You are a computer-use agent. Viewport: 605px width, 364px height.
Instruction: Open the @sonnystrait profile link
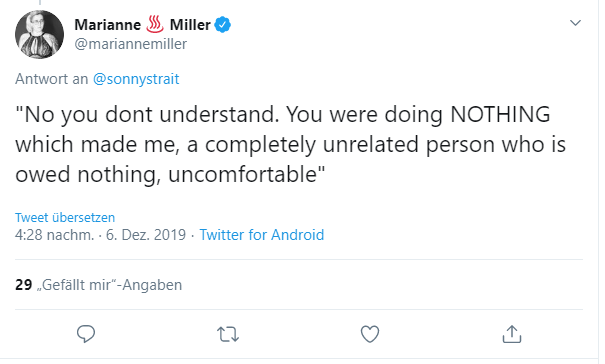click(x=136, y=79)
